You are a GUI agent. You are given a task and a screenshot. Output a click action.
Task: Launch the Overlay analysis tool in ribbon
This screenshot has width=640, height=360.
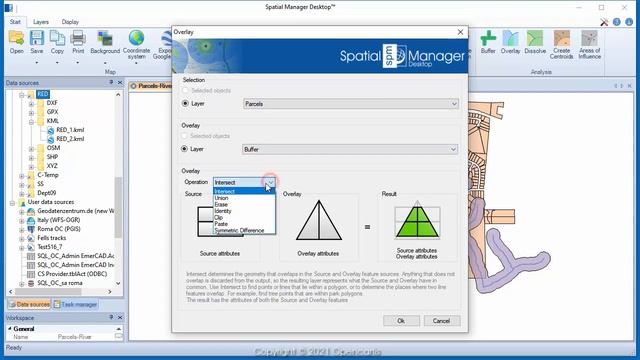[x=510, y=42]
